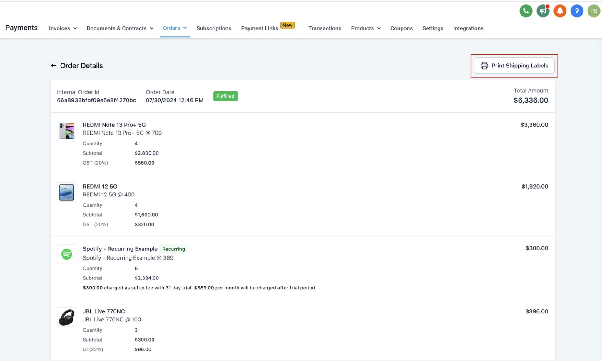
Task: Click the Spotify trial charge description text
Action: coord(199,288)
